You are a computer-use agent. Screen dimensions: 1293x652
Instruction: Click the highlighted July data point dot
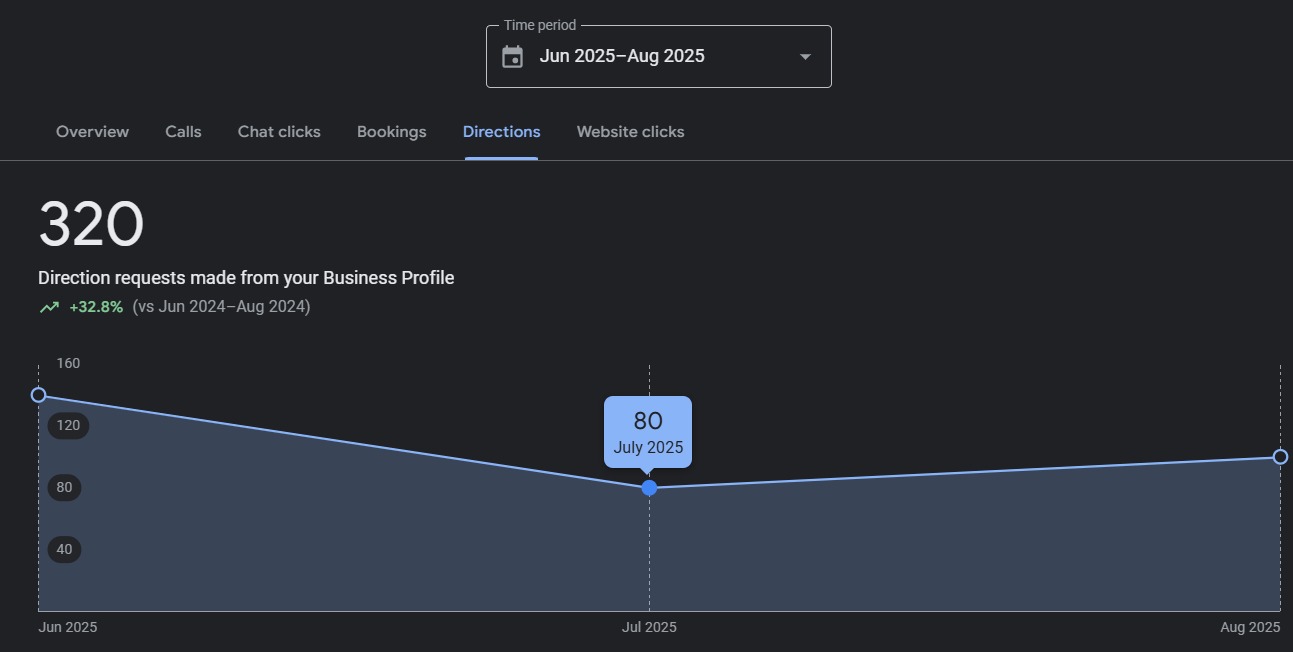coord(649,488)
